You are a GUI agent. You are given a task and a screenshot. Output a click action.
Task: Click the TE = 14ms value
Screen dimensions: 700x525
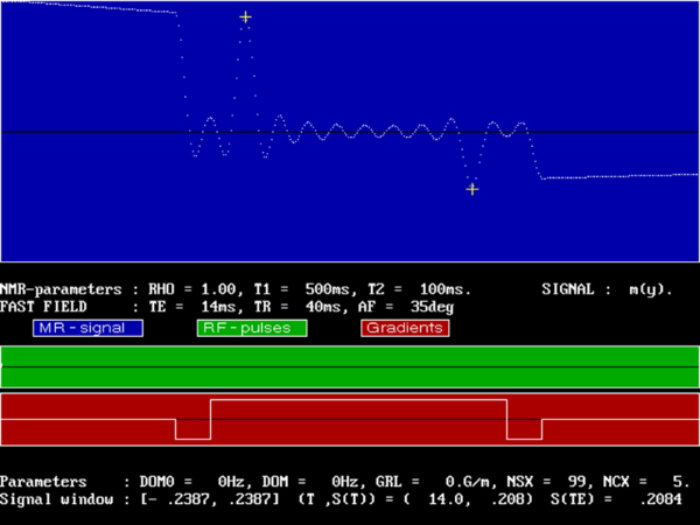tap(194, 307)
